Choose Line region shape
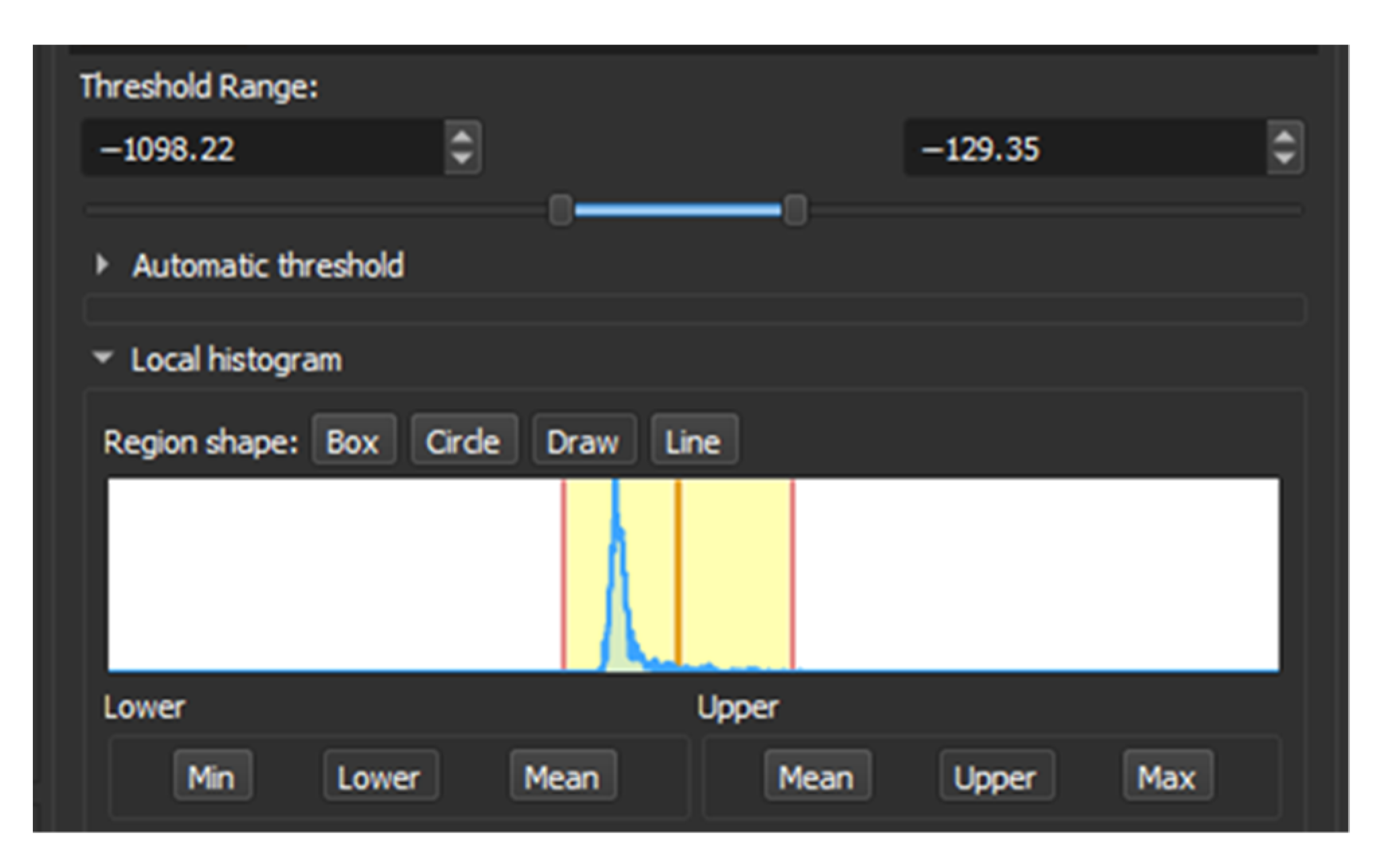The width and height of the screenshot is (1393, 868). click(x=693, y=442)
